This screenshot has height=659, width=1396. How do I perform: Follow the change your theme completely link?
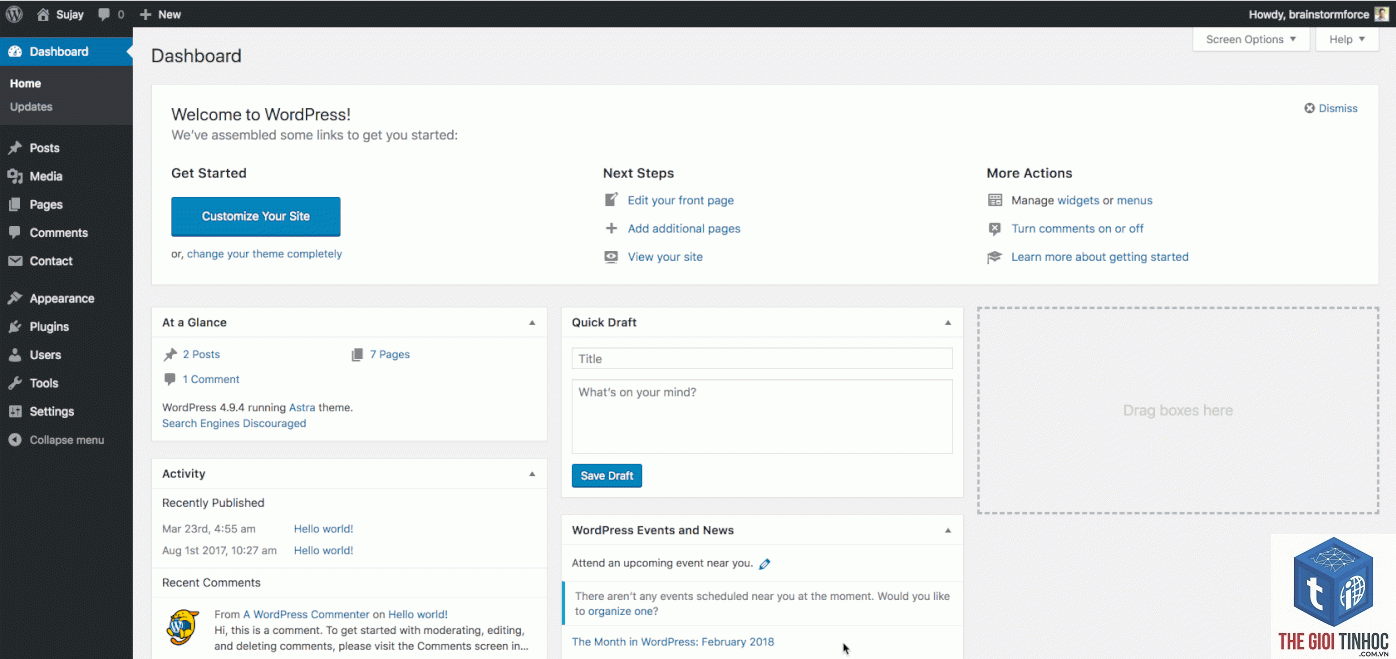264,254
